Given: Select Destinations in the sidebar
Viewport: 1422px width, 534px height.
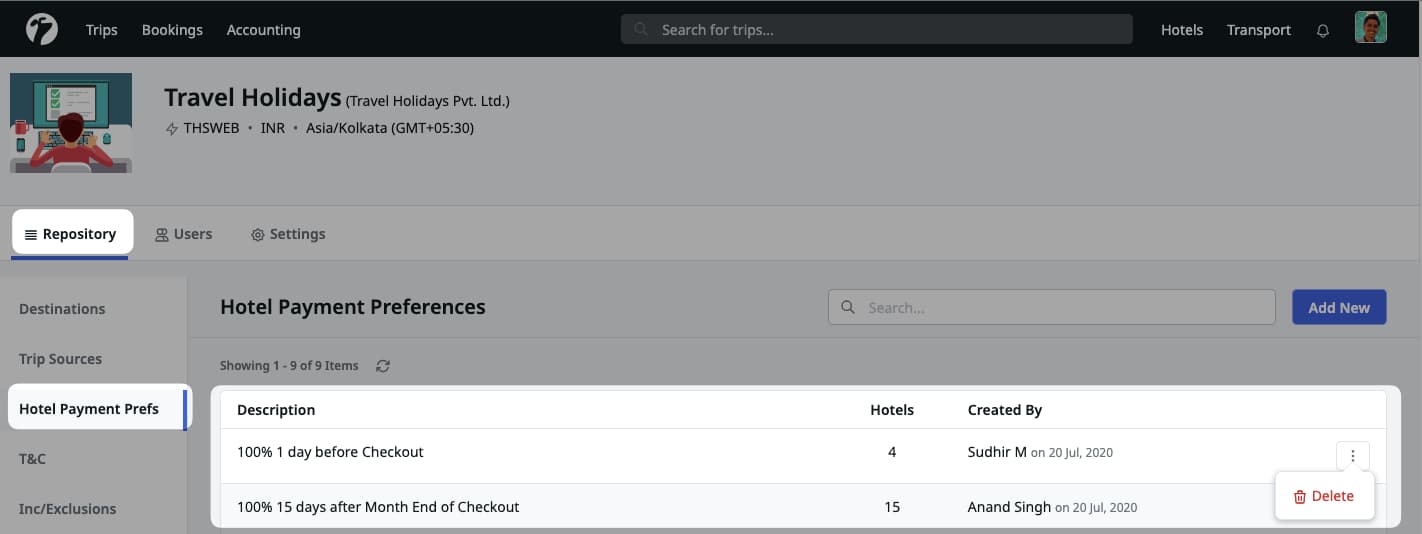Looking at the screenshot, I should coord(62,309).
